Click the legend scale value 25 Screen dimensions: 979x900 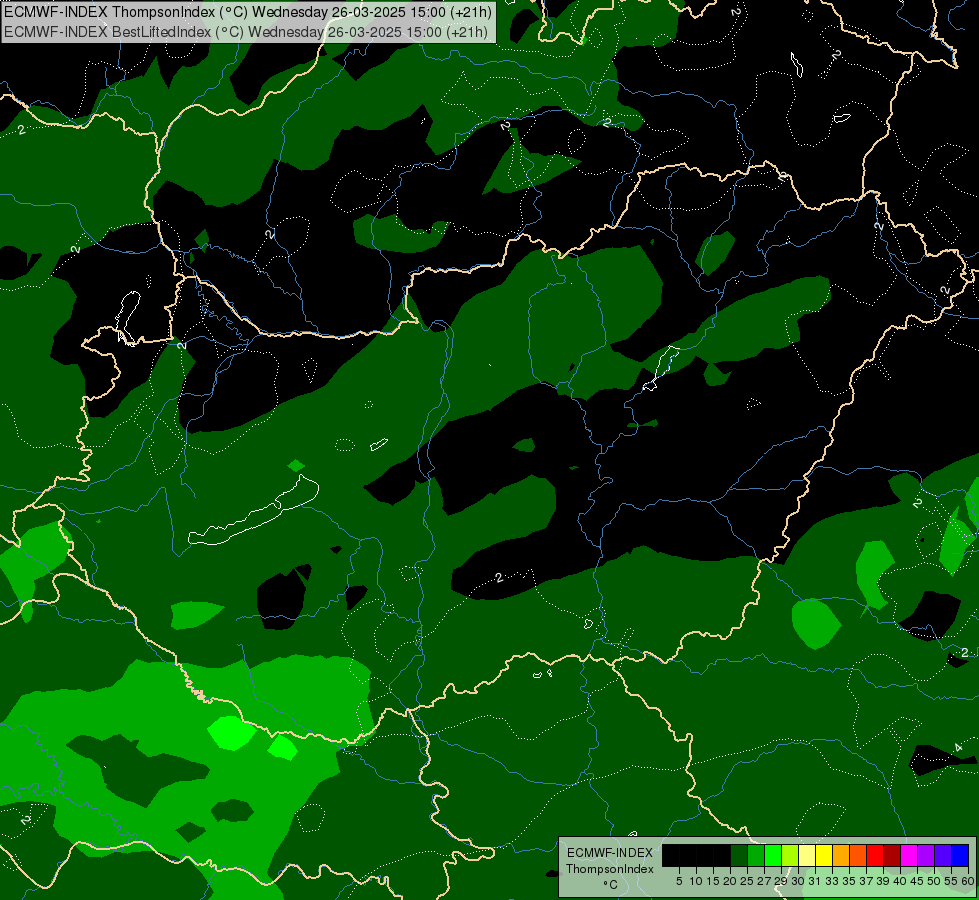747,881
